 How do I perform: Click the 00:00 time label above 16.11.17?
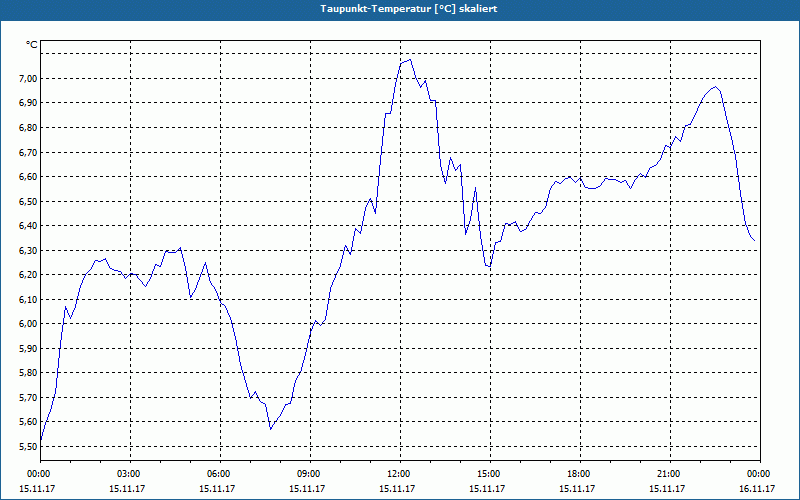tap(757, 474)
